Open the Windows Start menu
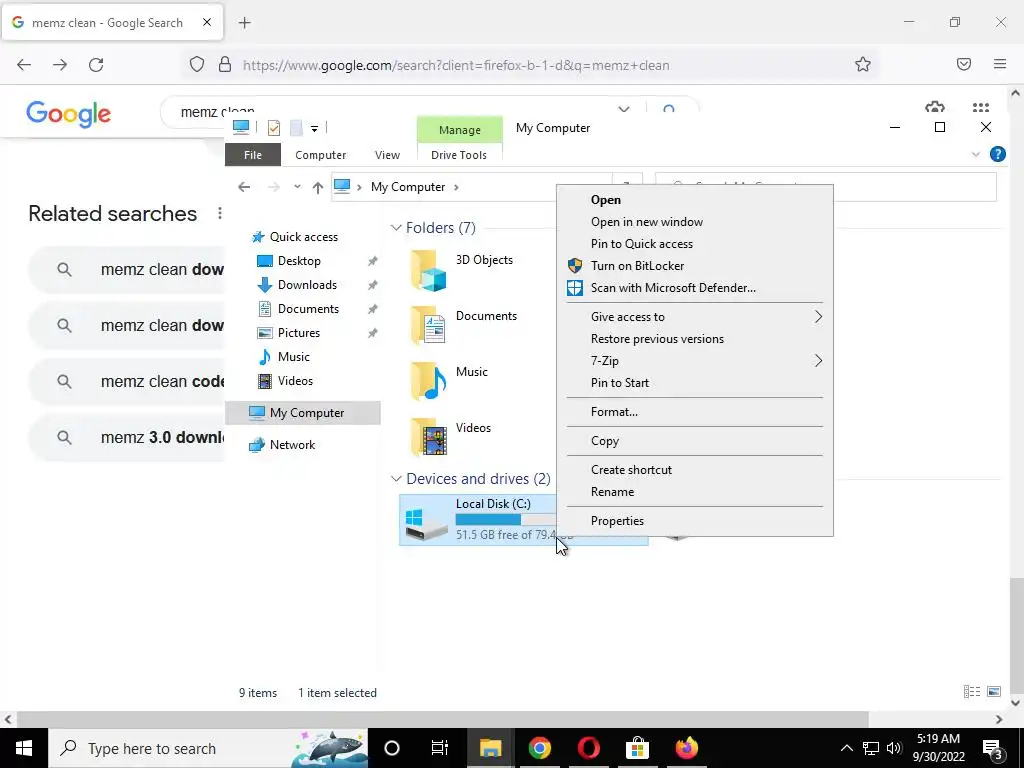1024x768 pixels. (24, 748)
